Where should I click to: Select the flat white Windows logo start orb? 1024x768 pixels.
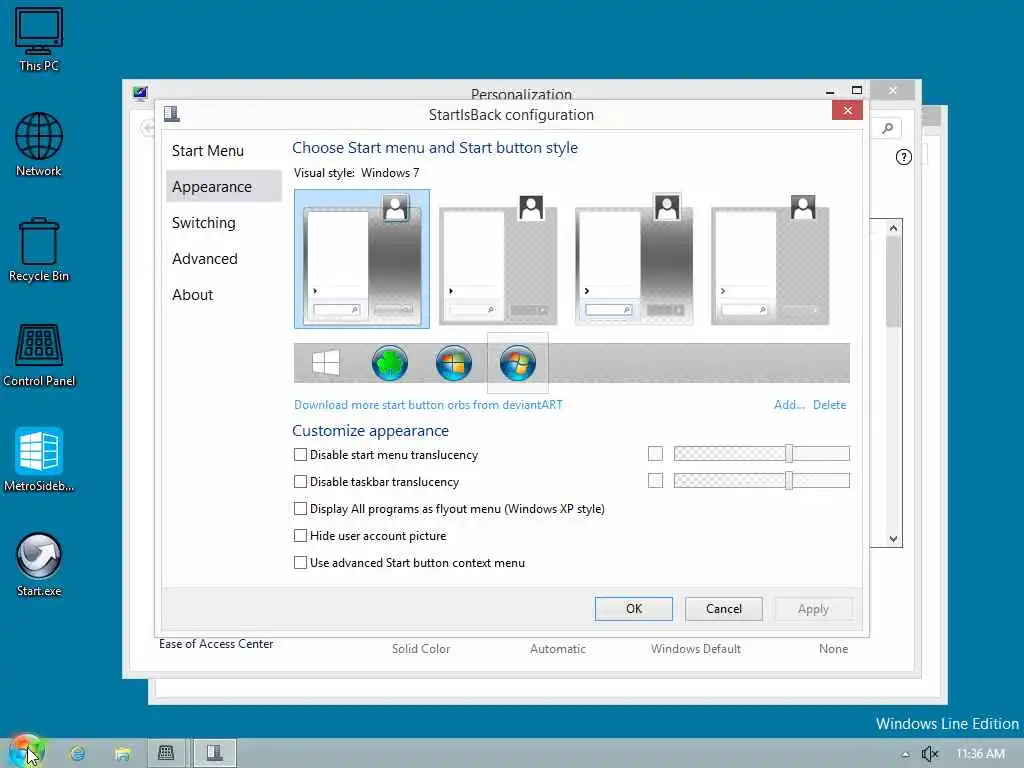(x=326, y=363)
